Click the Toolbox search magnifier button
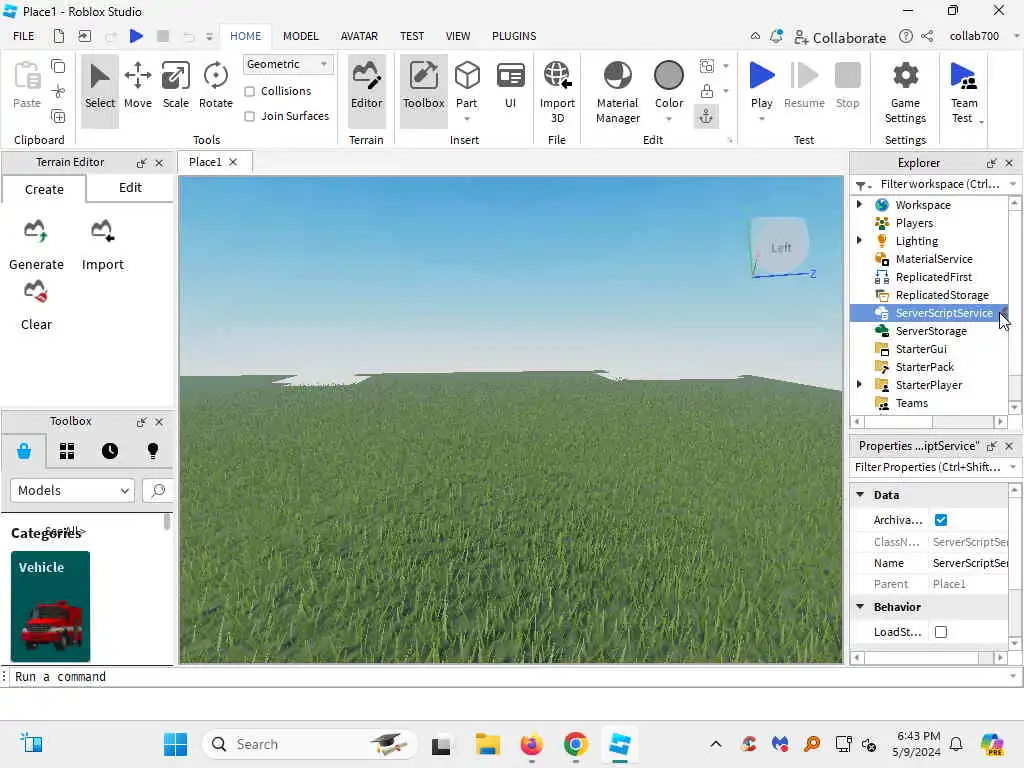This screenshot has width=1024, height=768. [157, 490]
